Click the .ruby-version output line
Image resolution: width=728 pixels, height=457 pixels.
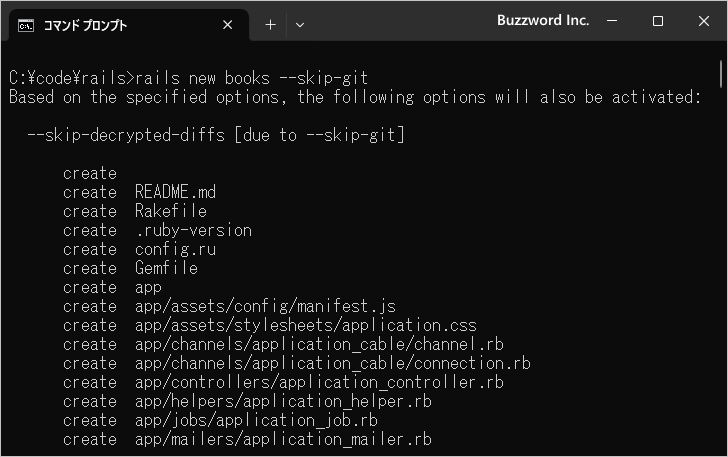pos(157,230)
